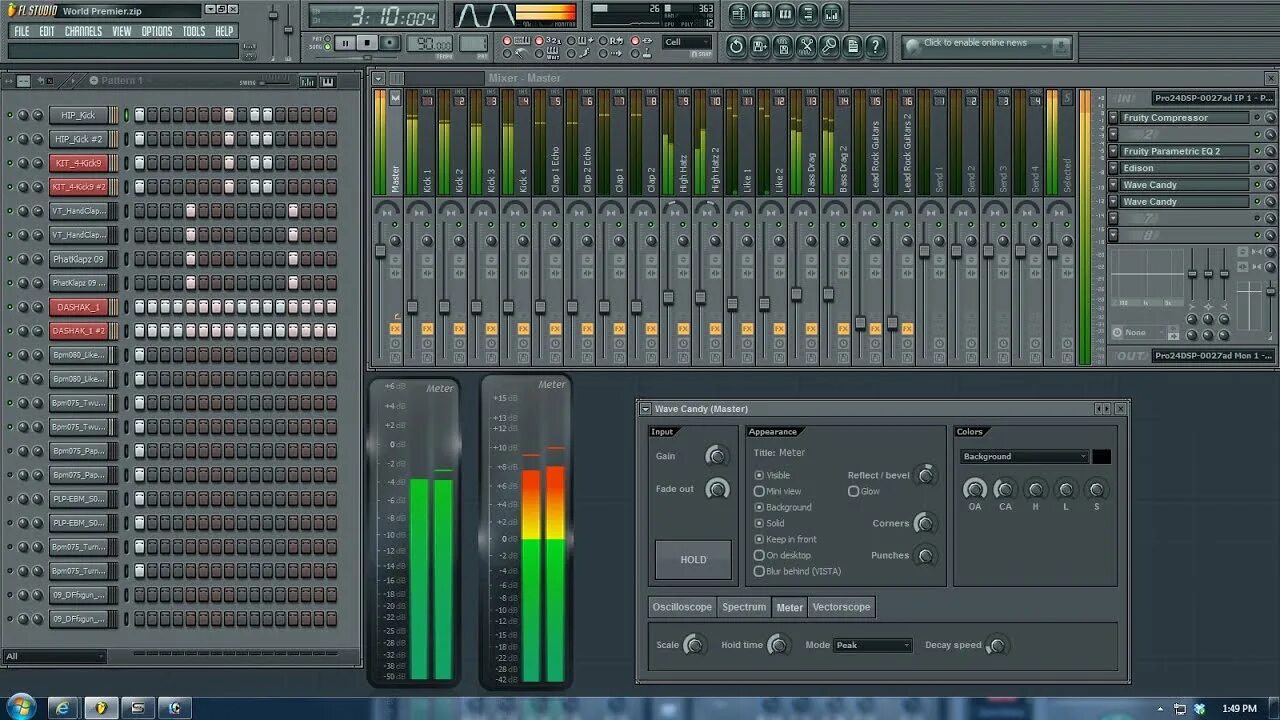Toggle Keep in front option

pyautogui.click(x=760, y=540)
